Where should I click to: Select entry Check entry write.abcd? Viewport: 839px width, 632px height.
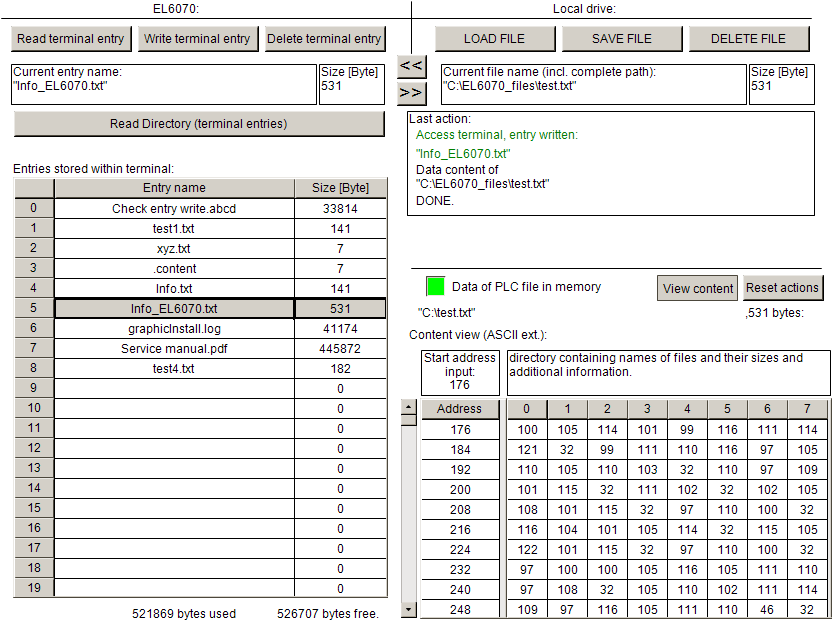[x=174, y=209]
